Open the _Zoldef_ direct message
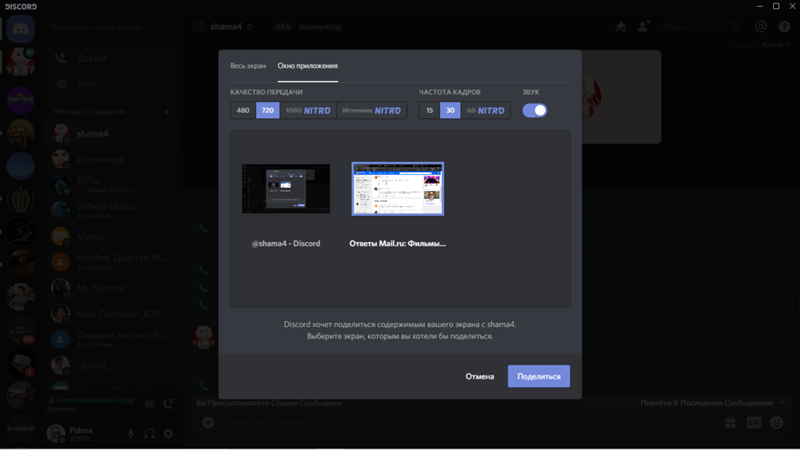 [111, 365]
